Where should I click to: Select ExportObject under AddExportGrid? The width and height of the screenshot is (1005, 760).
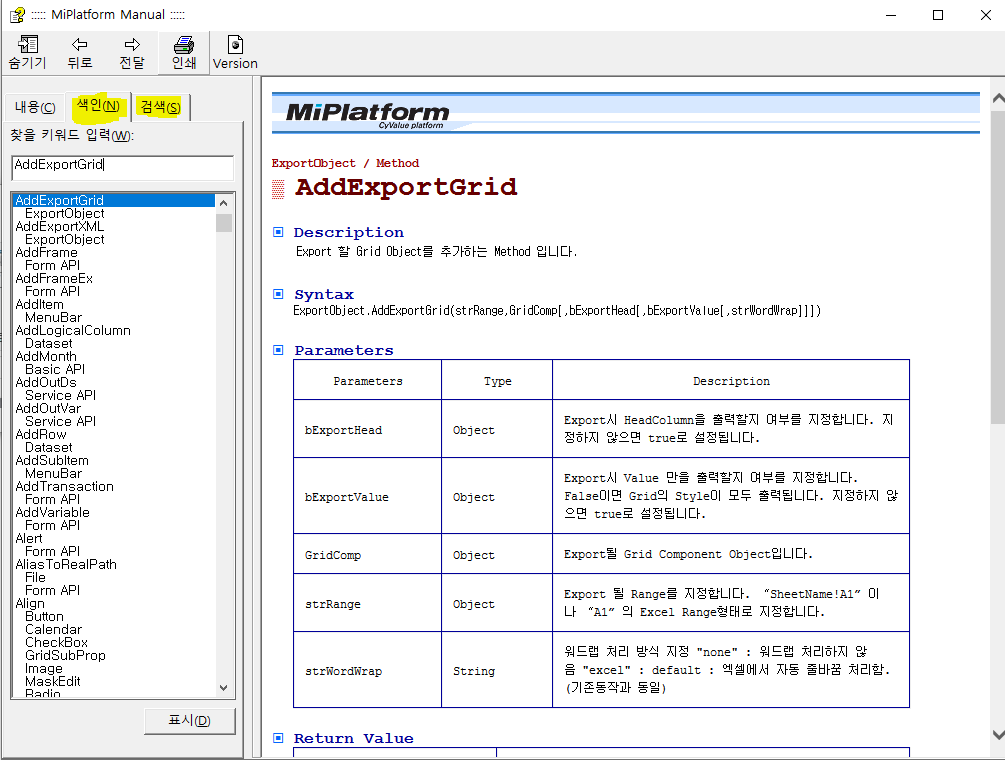[x=64, y=213]
